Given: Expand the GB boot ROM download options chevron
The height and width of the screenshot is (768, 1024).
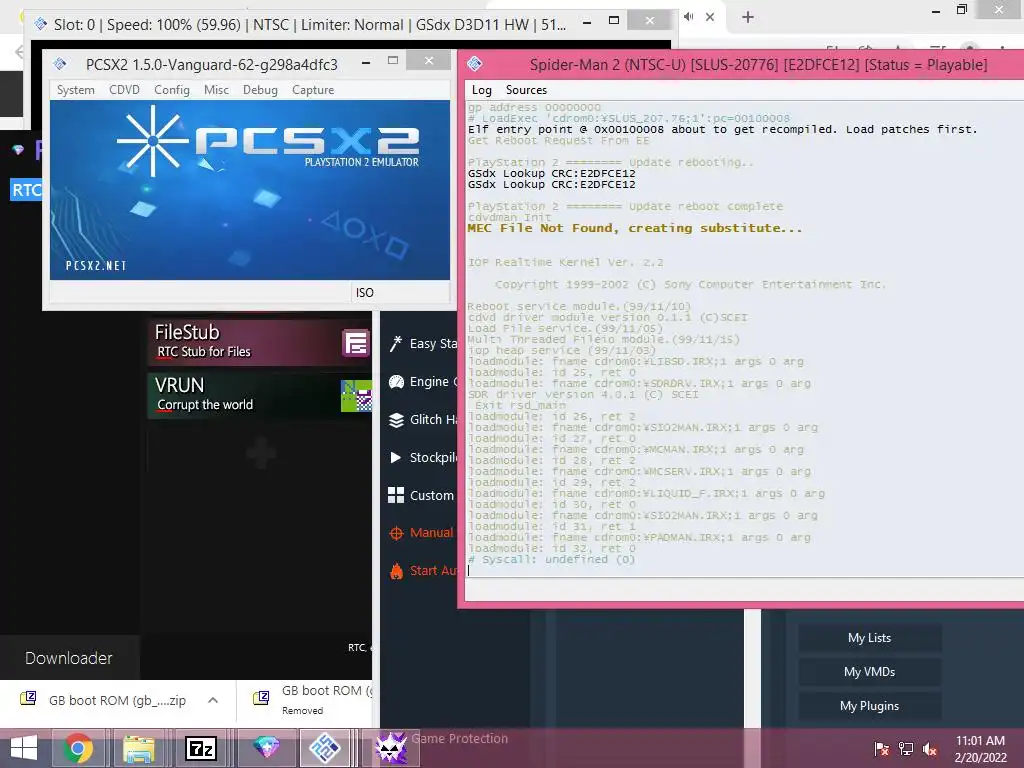Looking at the screenshot, I should tap(213, 700).
